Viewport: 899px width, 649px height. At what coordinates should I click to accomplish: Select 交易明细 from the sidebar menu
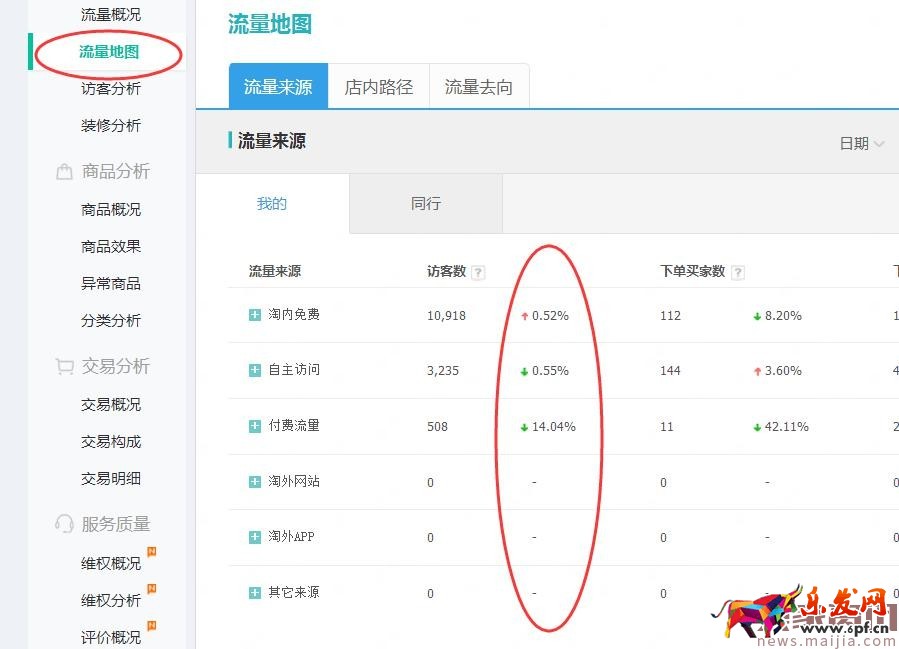click(110, 479)
